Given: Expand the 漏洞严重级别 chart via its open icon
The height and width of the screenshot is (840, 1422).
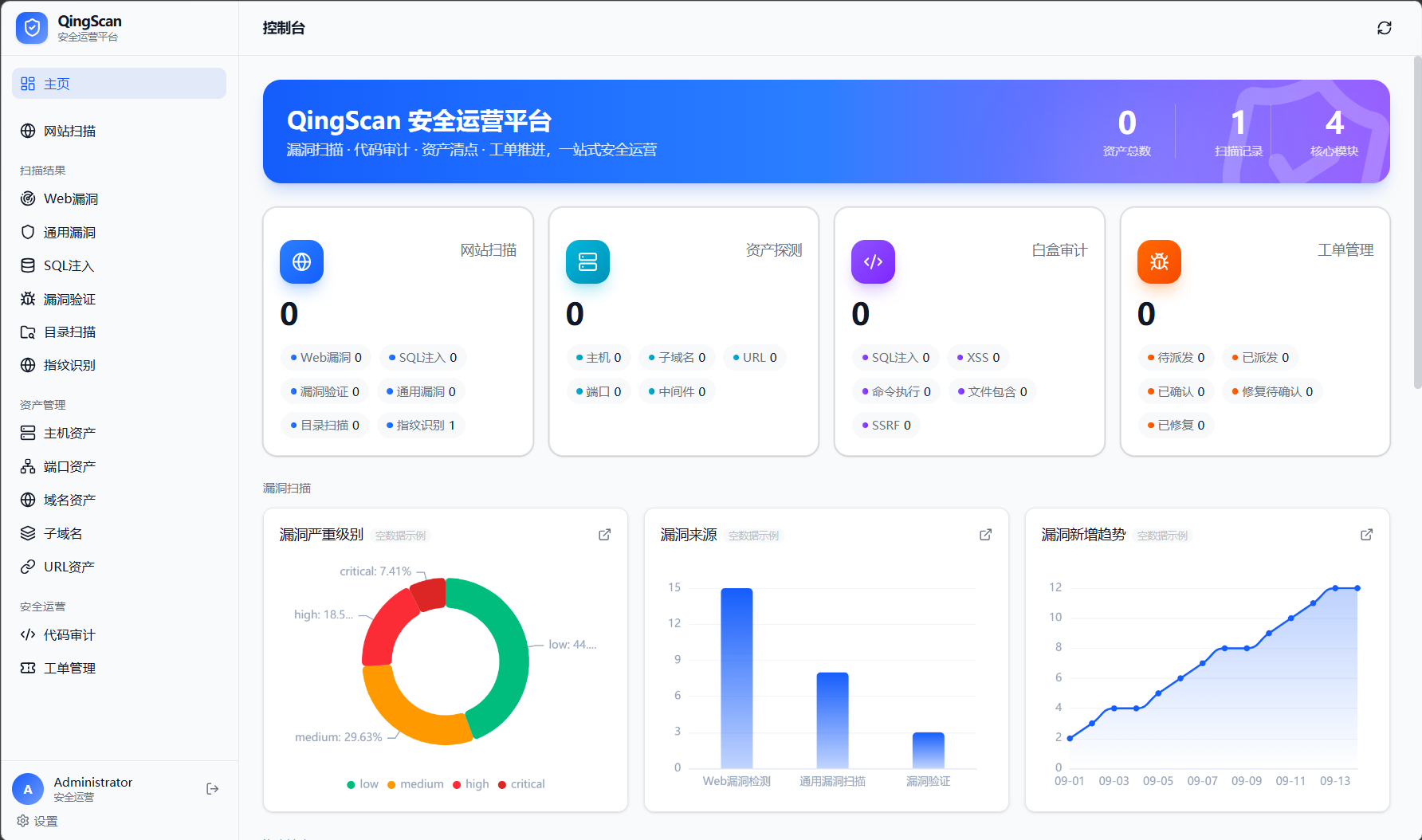Looking at the screenshot, I should pyautogui.click(x=605, y=535).
